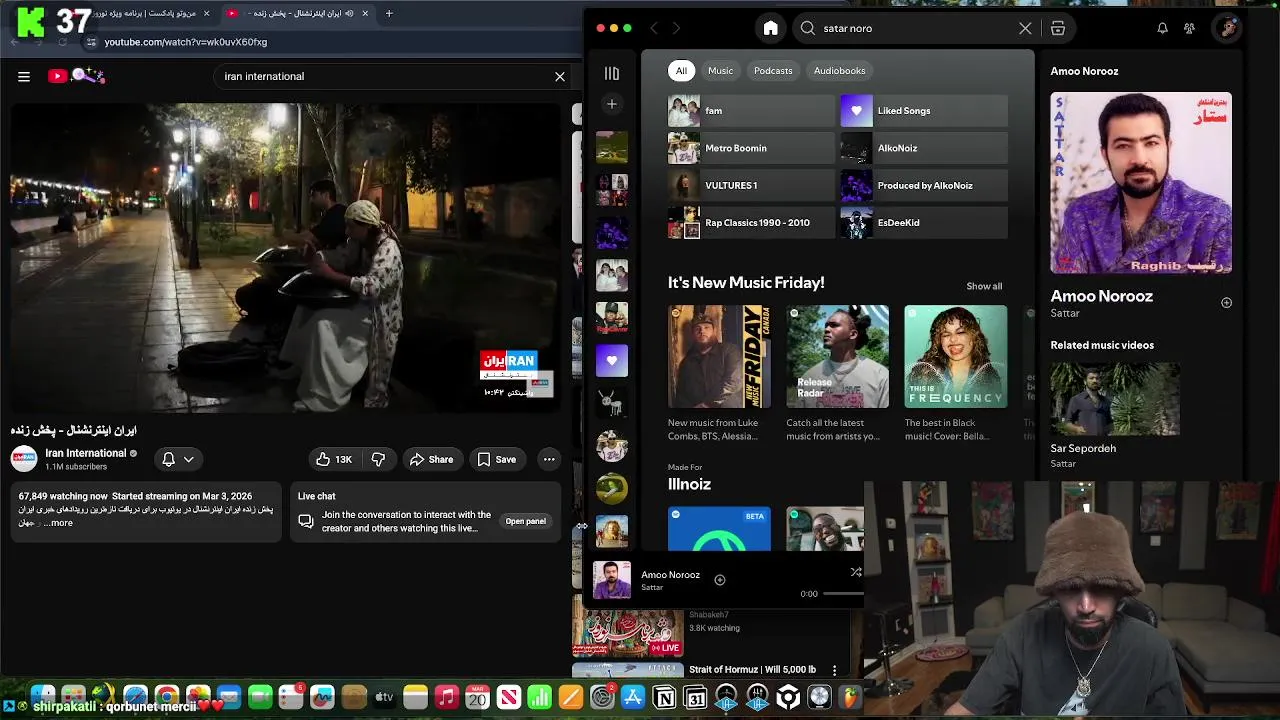Open Rap Classics 1990 - 2010 tile

(x=751, y=222)
